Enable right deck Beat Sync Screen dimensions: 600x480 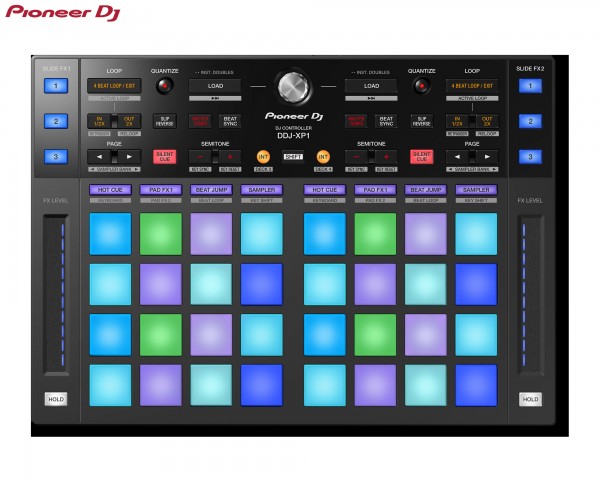[386, 121]
